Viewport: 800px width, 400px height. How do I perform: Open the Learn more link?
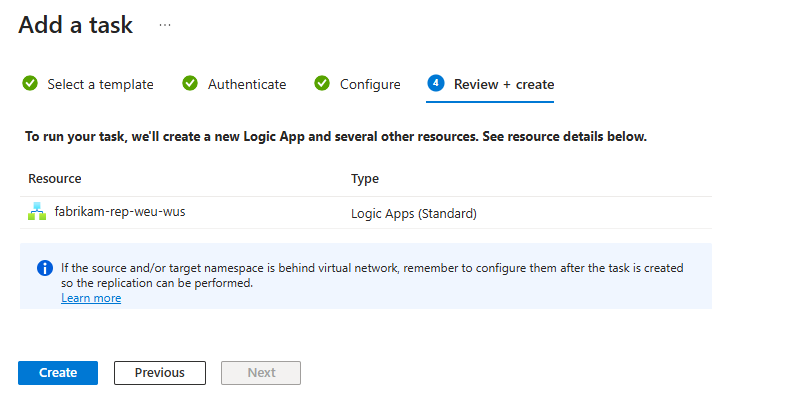pos(91,298)
